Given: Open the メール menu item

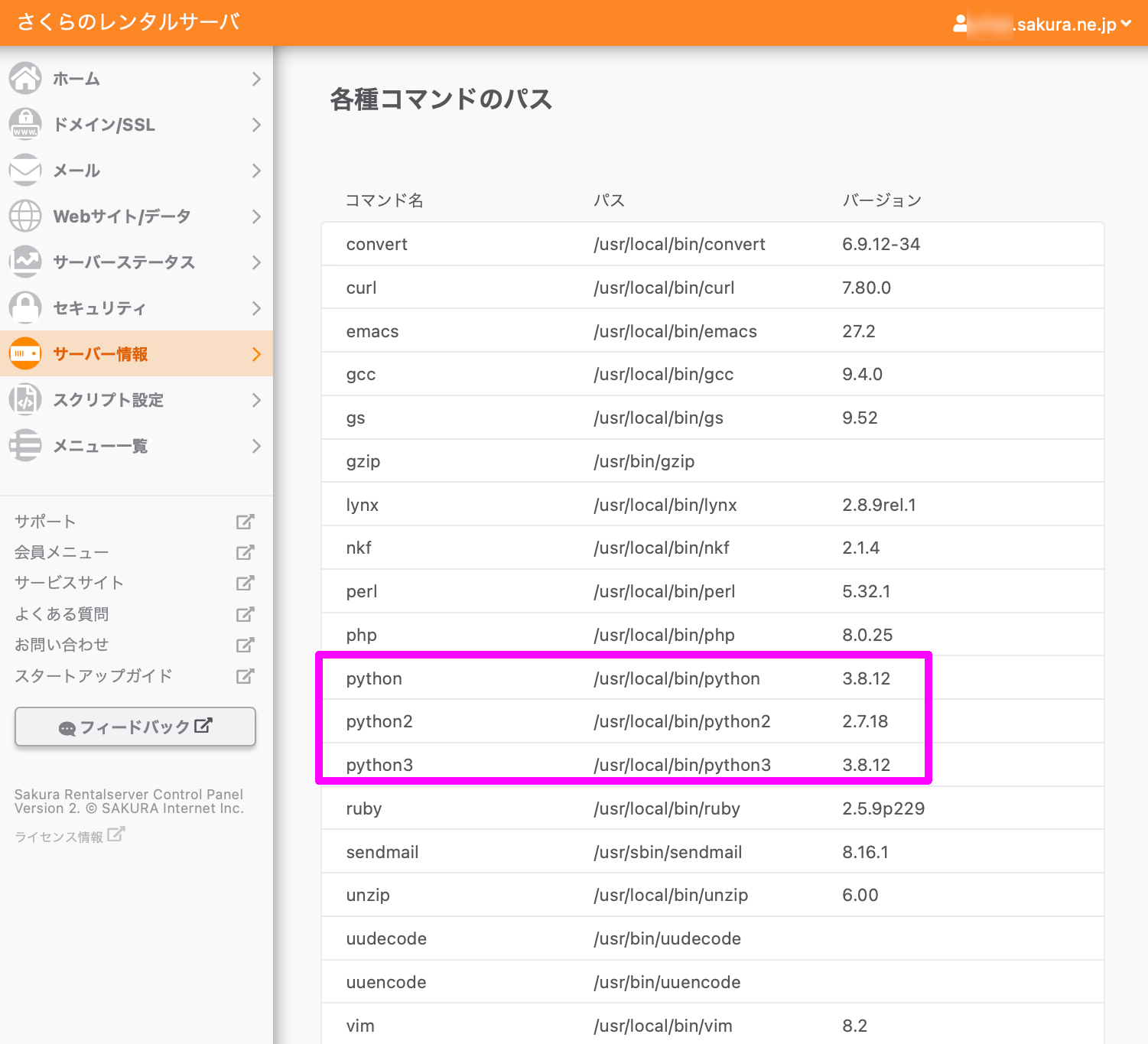Looking at the screenshot, I should [136, 171].
